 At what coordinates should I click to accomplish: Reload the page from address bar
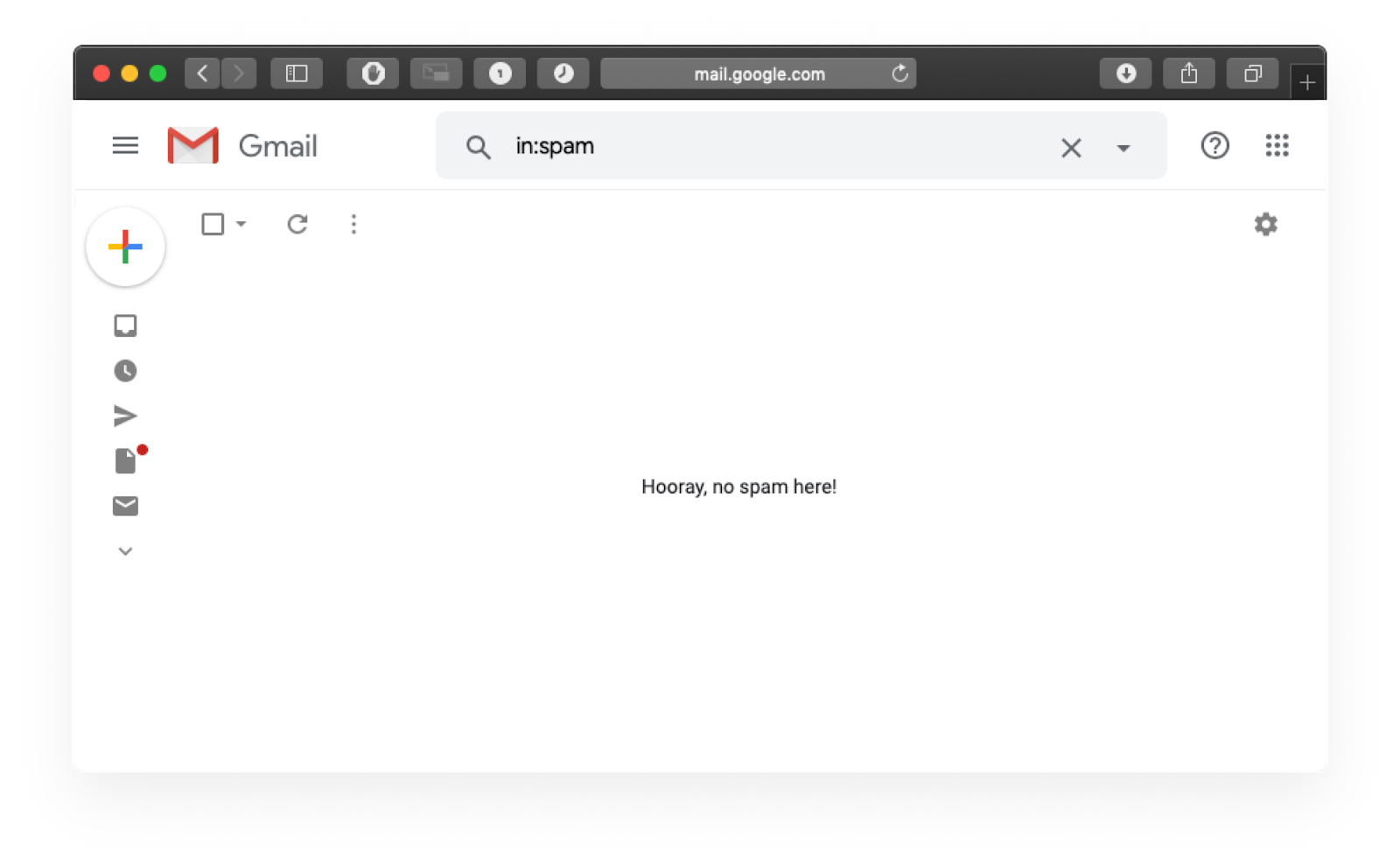(899, 73)
